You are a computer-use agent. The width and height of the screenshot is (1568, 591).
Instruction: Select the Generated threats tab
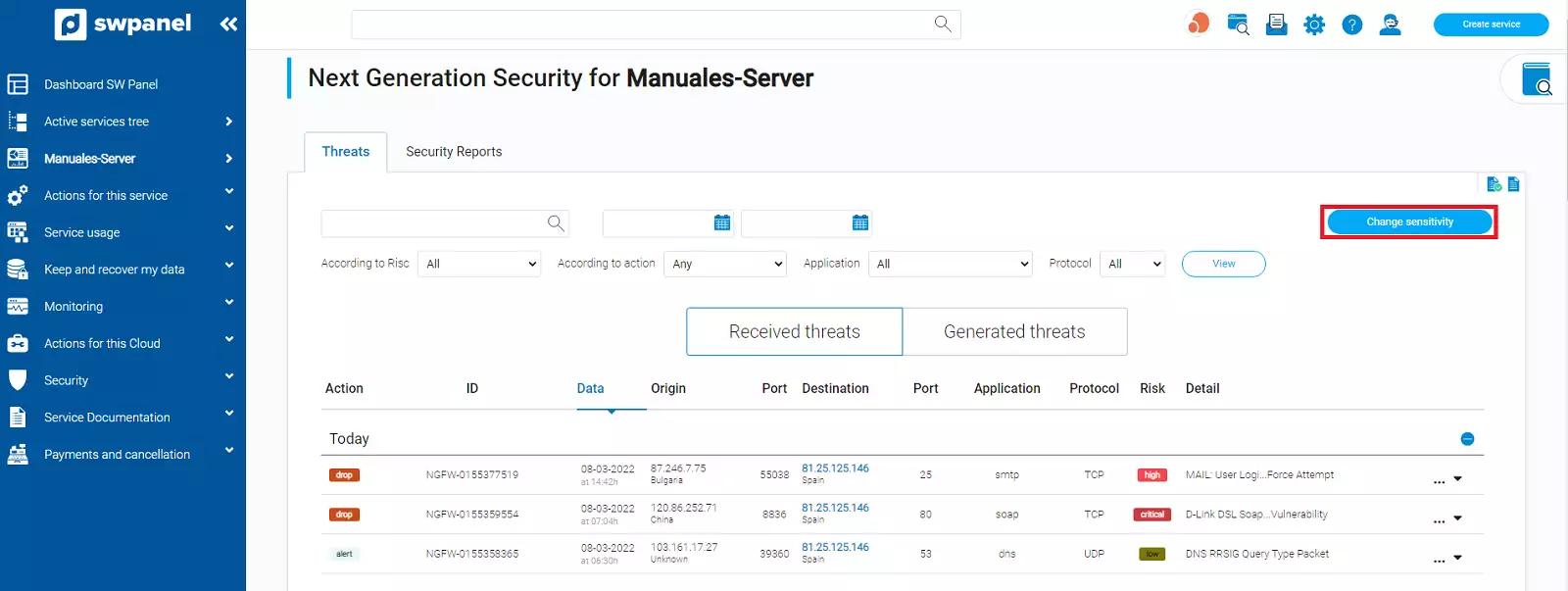point(1014,331)
